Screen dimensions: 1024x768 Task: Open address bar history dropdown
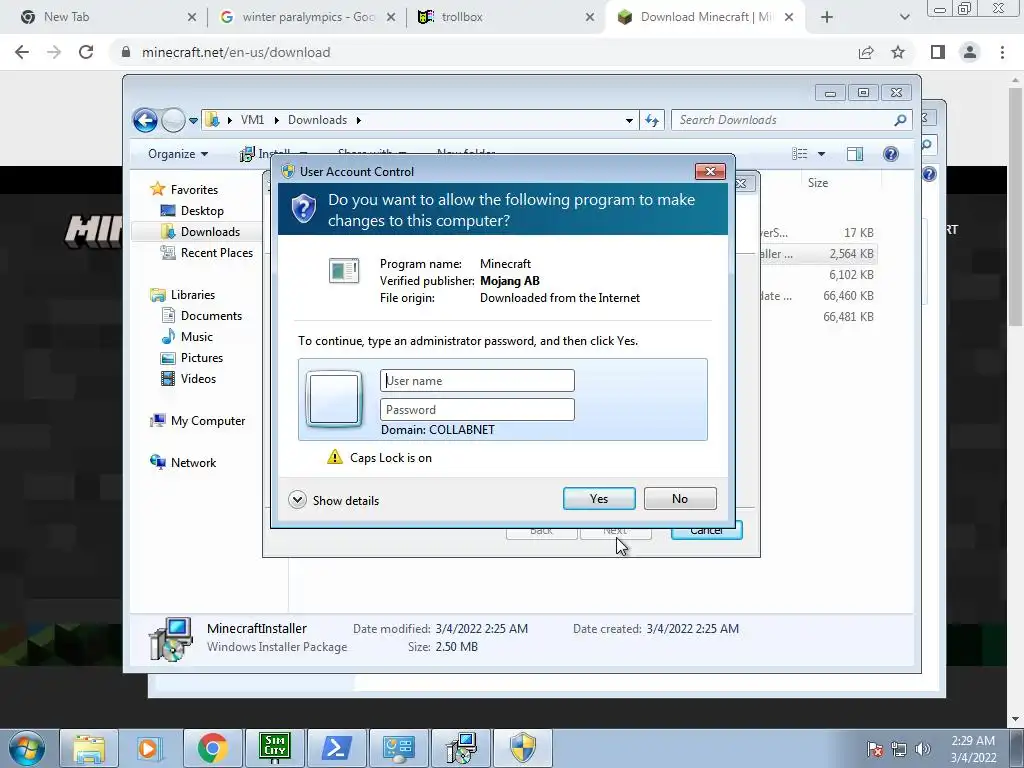[629, 120]
